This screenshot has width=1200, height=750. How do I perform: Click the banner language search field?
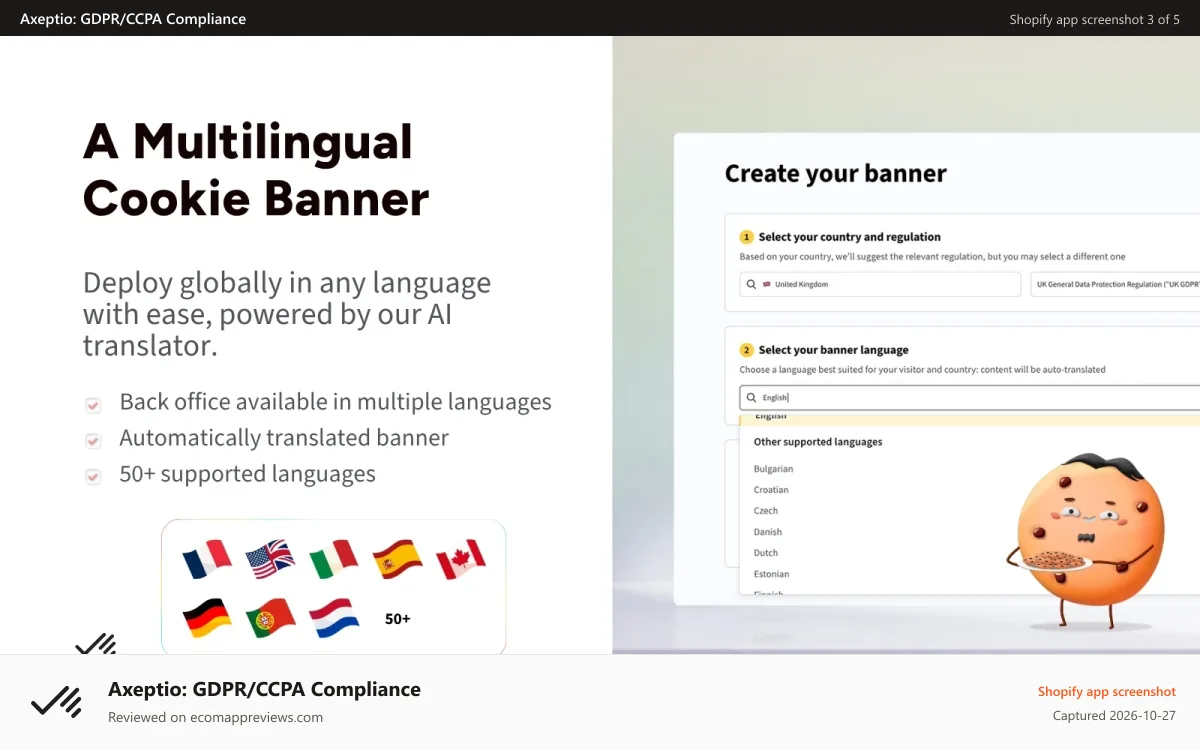(x=969, y=397)
